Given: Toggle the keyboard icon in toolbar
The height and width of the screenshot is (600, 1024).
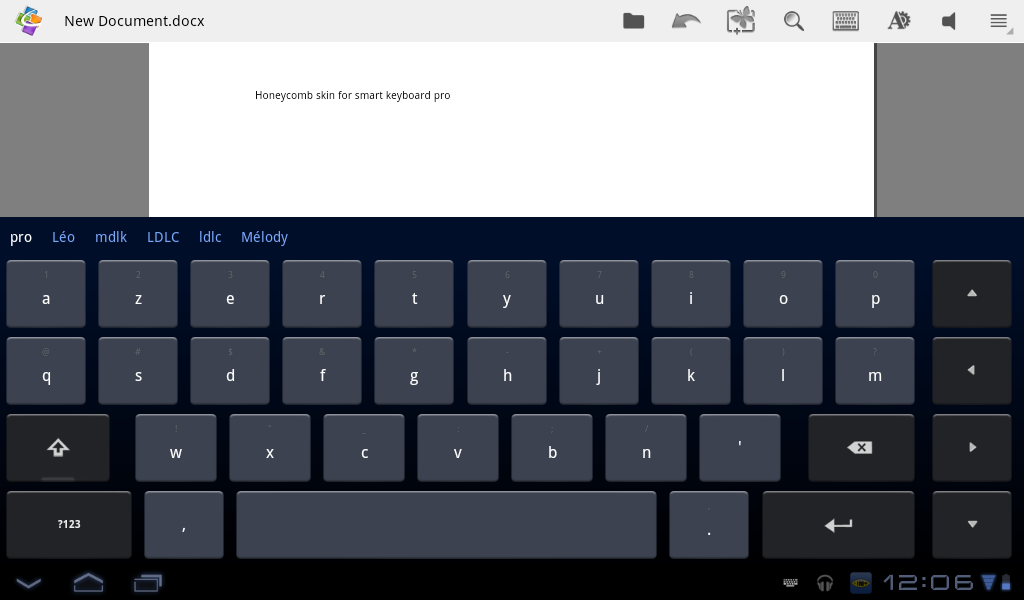Looking at the screenshot, I should (x=846, y=21).
